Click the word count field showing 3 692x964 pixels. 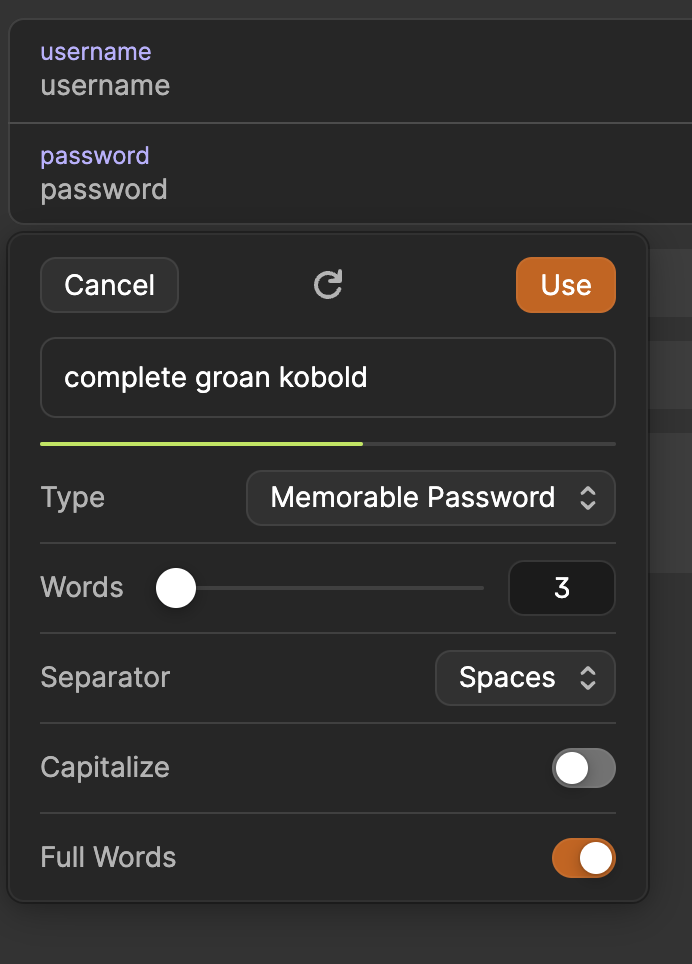click(x=561, y=588)
